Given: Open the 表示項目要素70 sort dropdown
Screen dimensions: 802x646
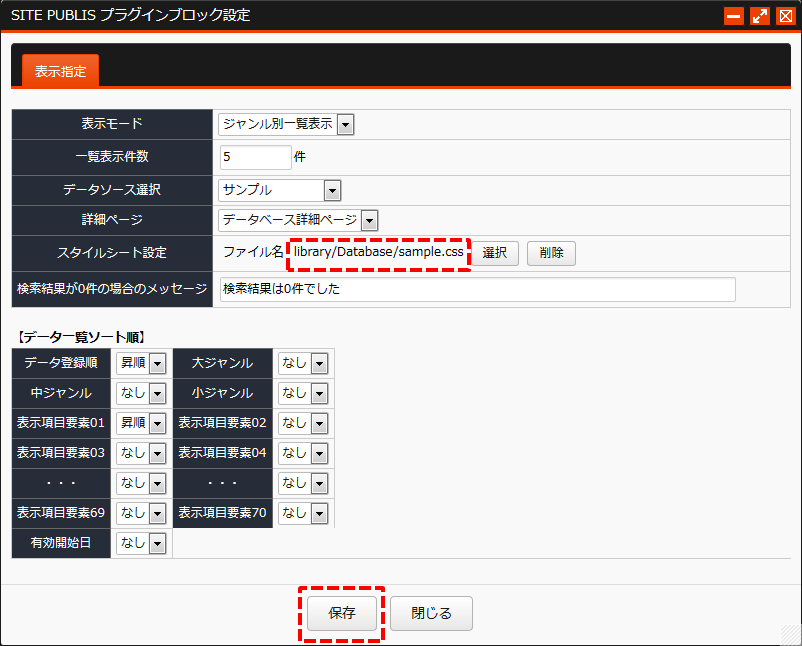Looking at the screenshot, I should tap(303, 513).
